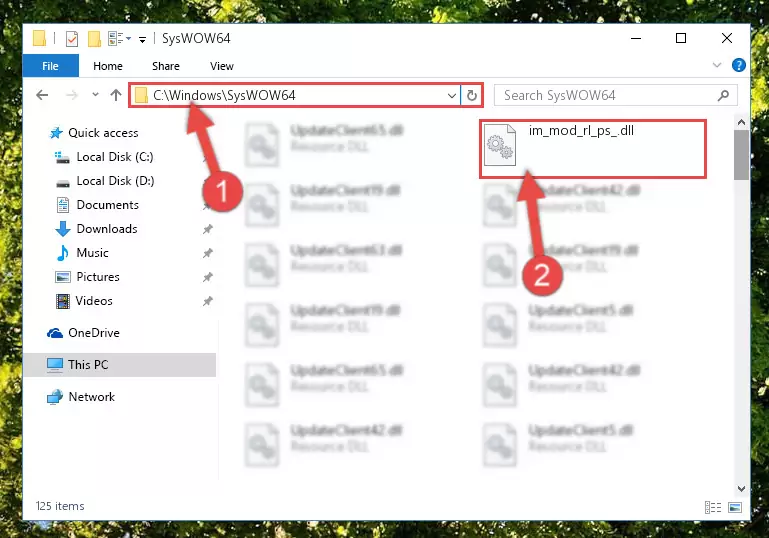This screenshot has height=538, width=769.
Task: Switch to large icons view button
Action: (735, 507)
